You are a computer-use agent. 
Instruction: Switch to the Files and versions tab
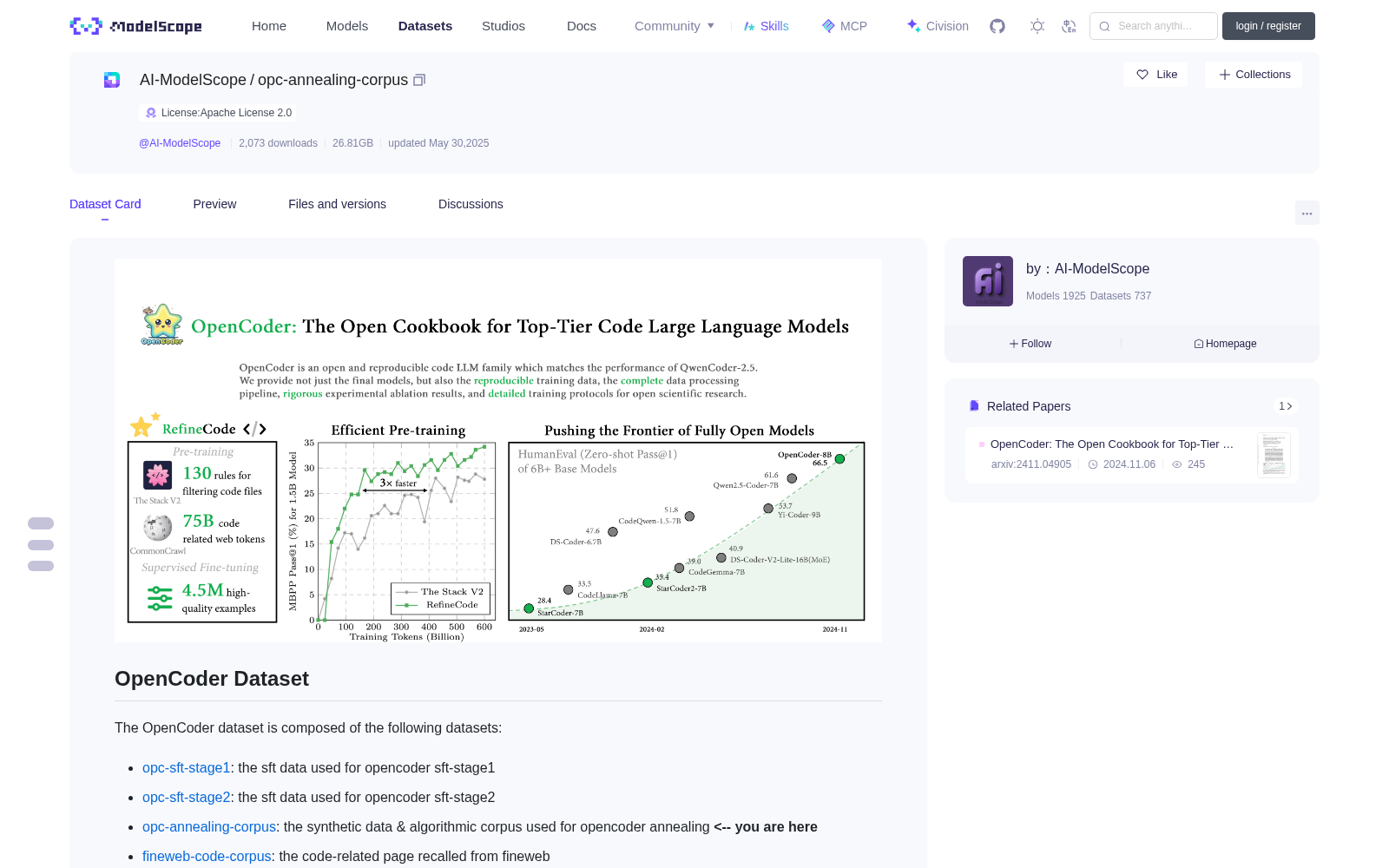pyautogui.click(x=337, y=204)
